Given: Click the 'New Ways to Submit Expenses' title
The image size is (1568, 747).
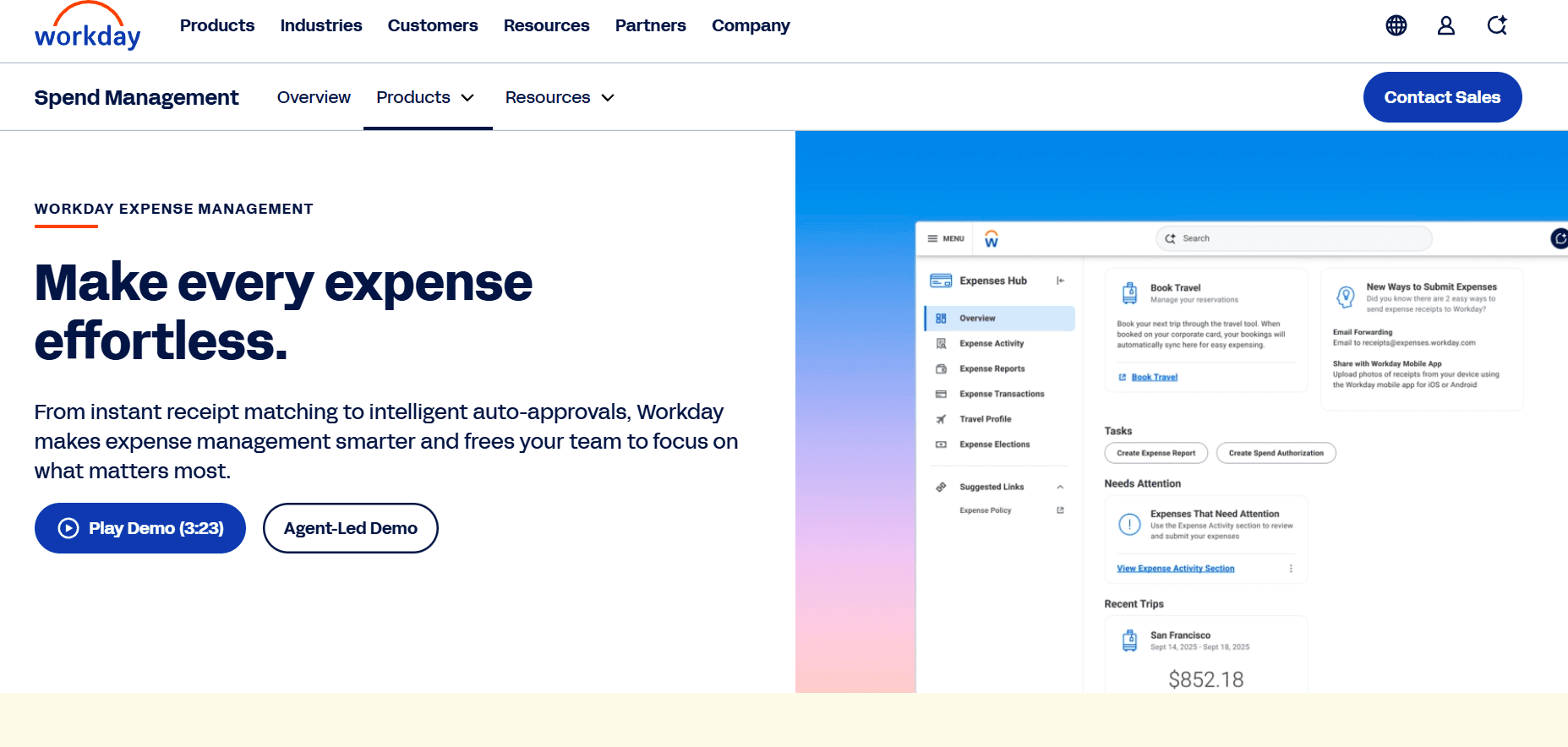Looking at the screenshot, I should tap(1432, 287).
